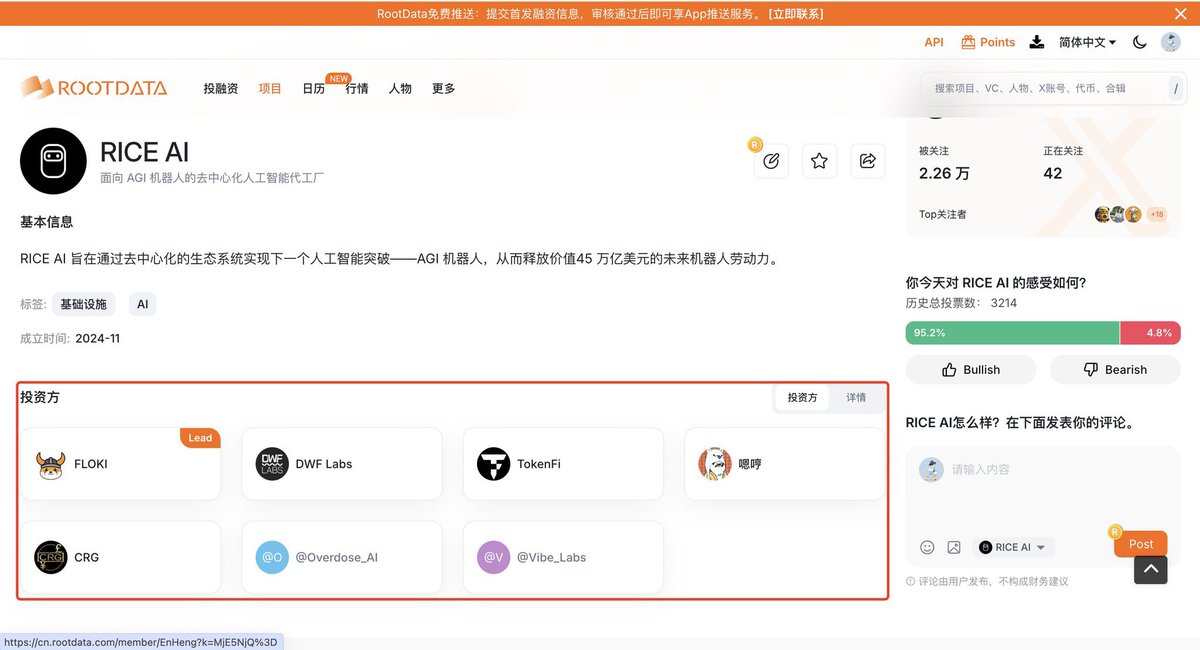Go to the 人物 navigation tab
This screenshot has width=1200, height=650.
point(400,89)
